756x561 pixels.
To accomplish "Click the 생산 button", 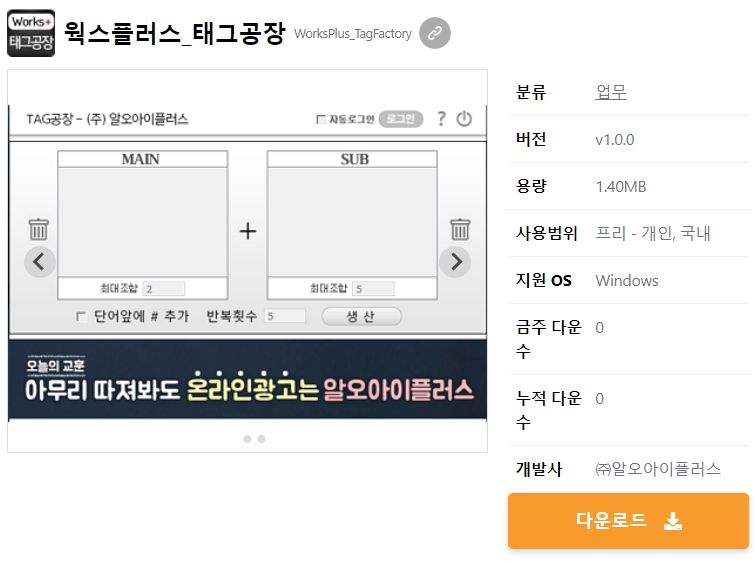I will [361, 316].
